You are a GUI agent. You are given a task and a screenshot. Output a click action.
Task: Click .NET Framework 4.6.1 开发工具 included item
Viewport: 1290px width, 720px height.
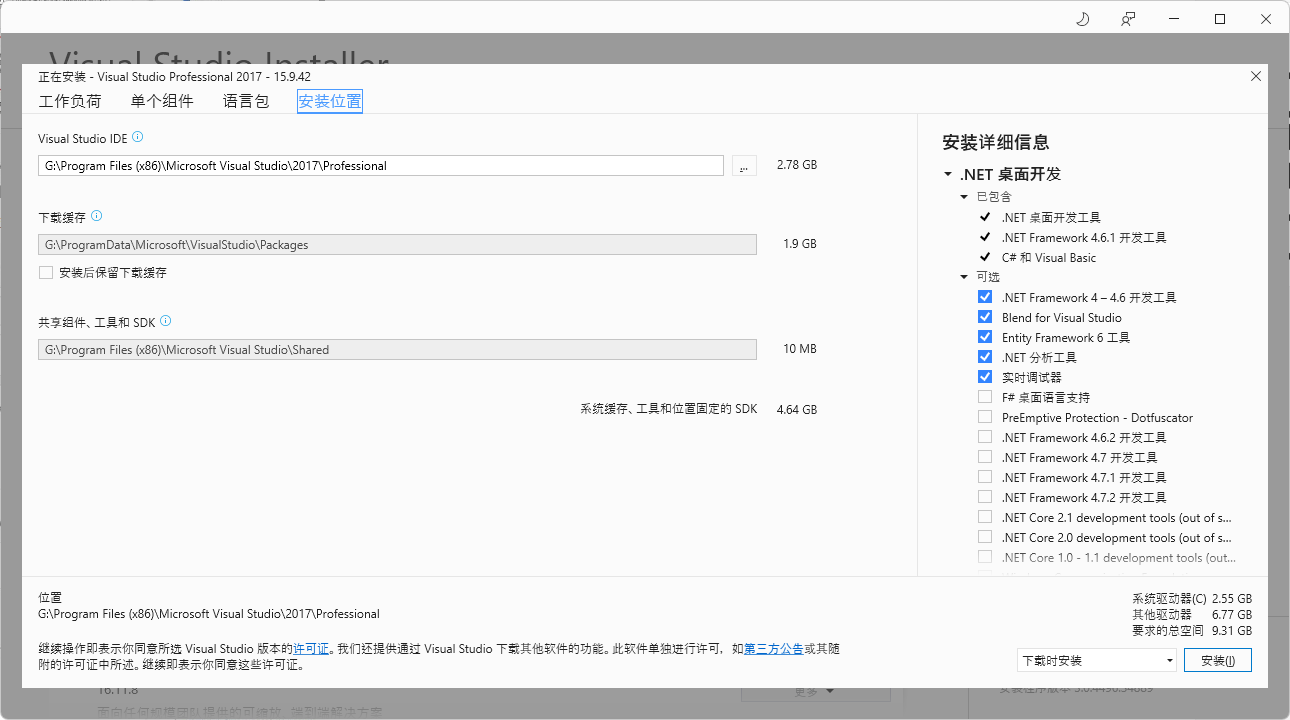point(1084,237)
